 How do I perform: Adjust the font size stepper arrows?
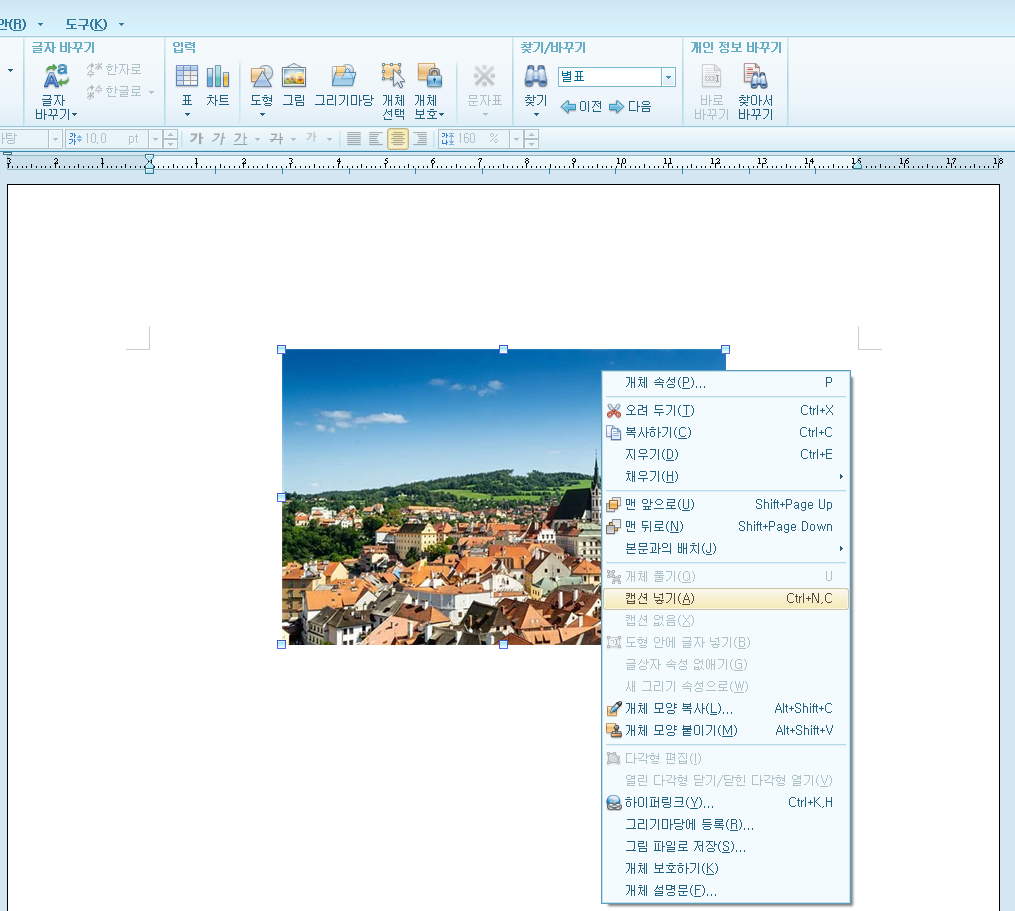170,139
